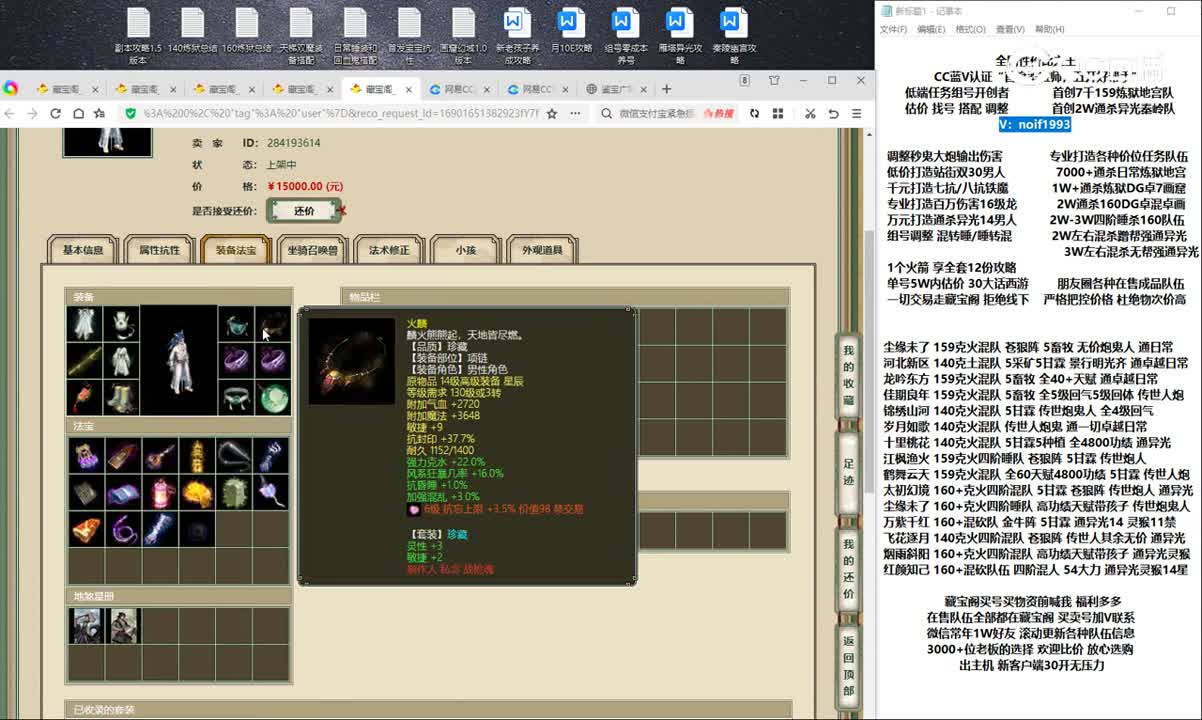The height and width of the screenshot is (720, 1202).
Task: Click the character figure in equipment panel
Action: pyautogui.click(x=178, y=361)
